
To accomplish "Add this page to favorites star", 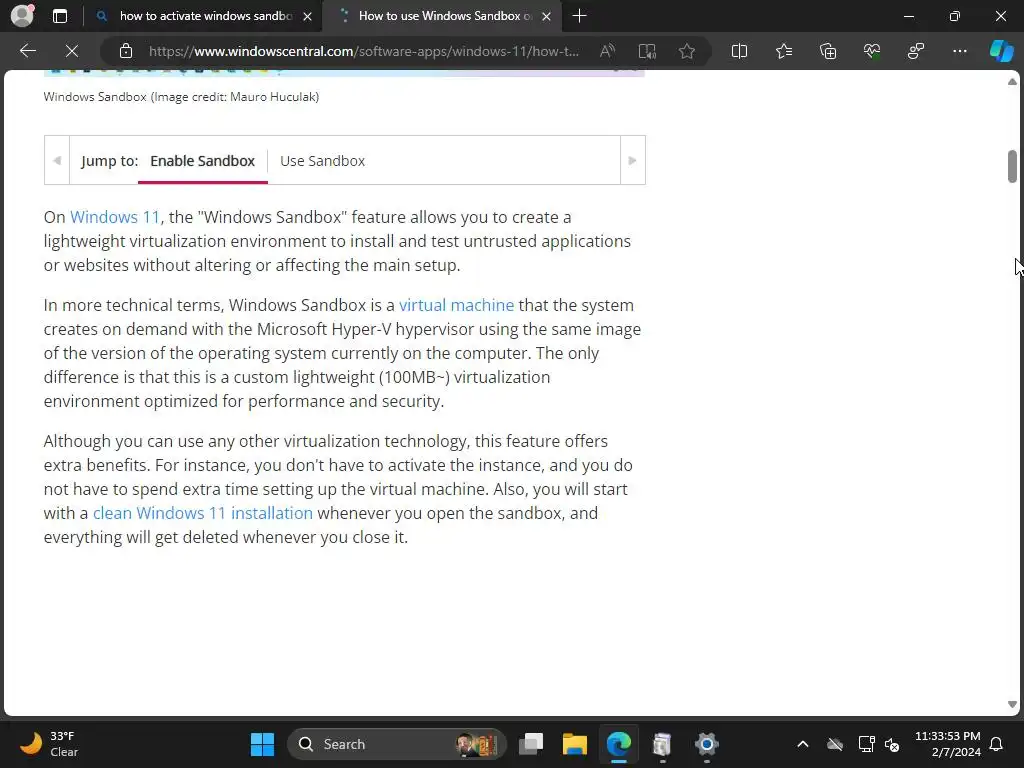I will (x=686, y=51).
